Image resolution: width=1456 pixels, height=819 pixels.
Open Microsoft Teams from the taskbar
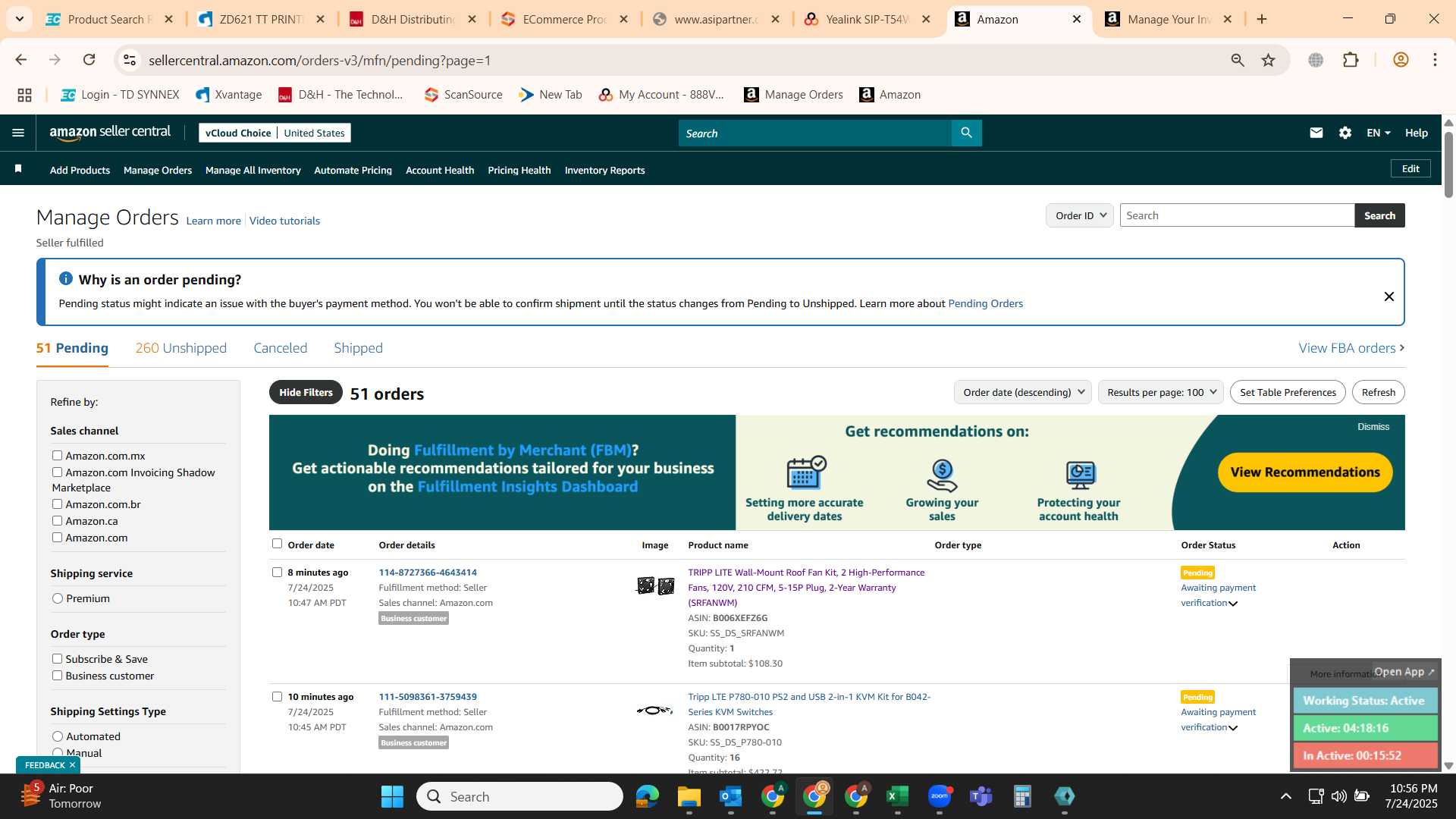pyautogui.click(x=981, y=796)
